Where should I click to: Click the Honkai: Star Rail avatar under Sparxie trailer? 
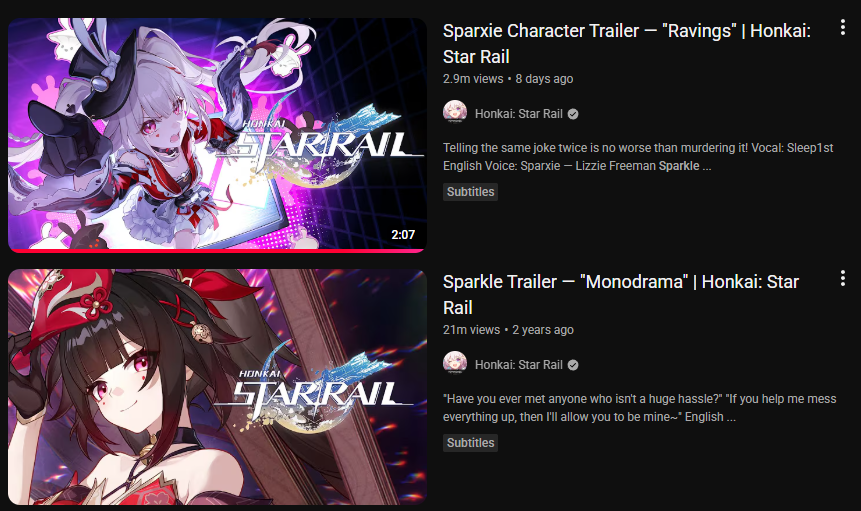pos(455,112)
